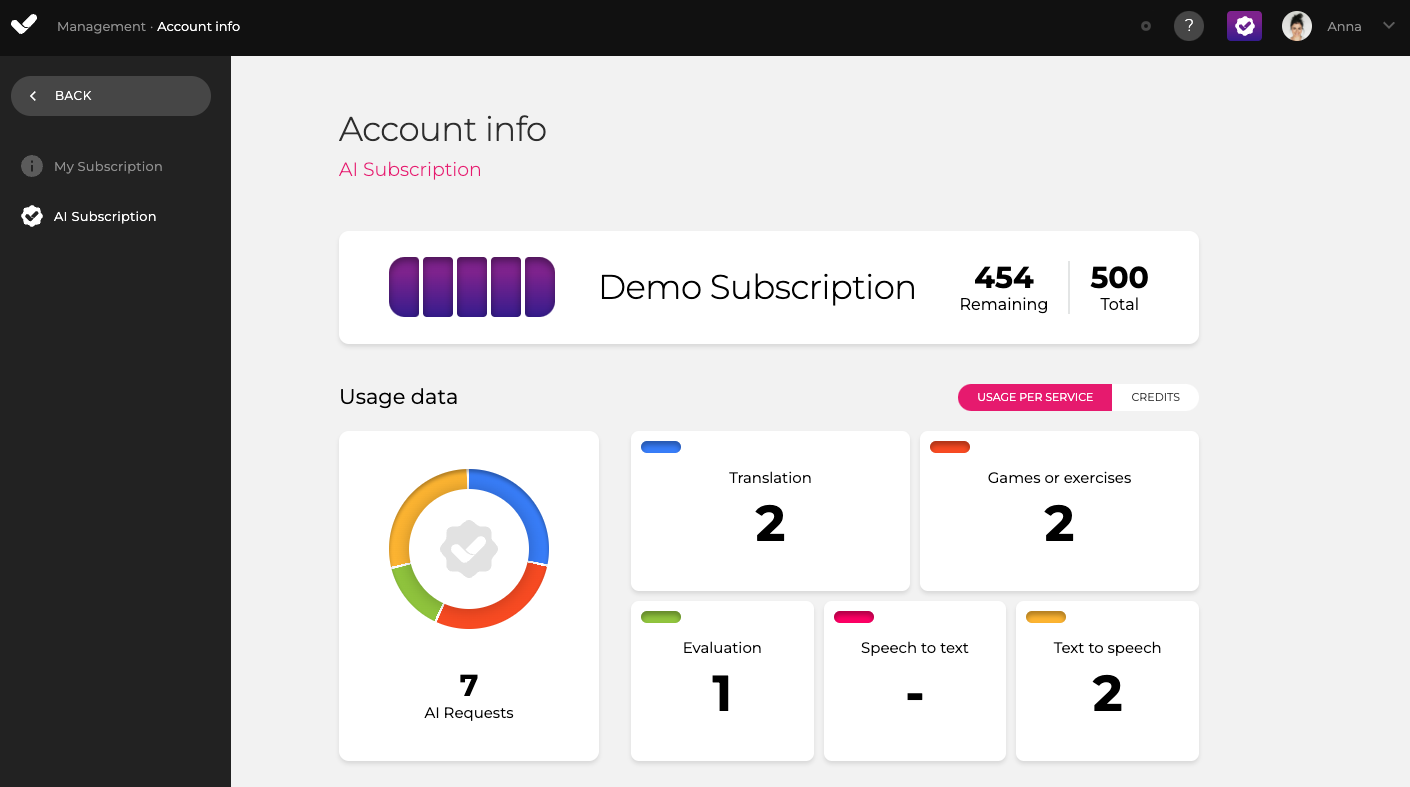1410x787 pixels.
Task: Click the Games or exercises usage card
Action: click(x=1059, y=511)
